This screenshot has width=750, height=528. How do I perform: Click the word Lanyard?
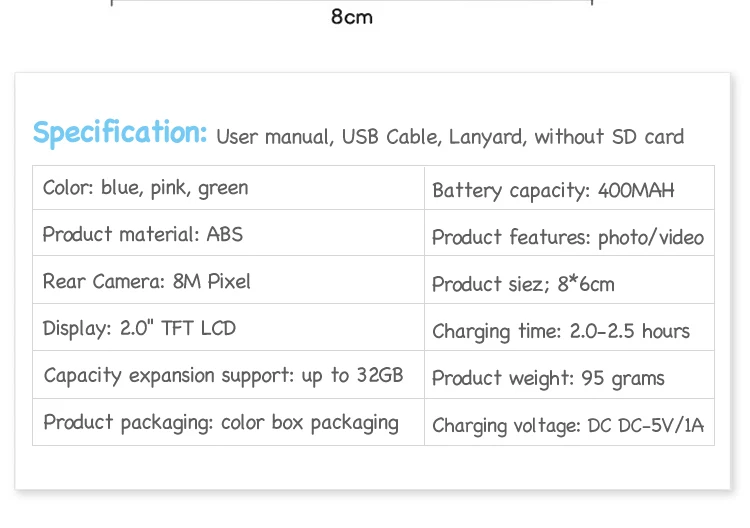pyautogui.click(x=486, y=137)
